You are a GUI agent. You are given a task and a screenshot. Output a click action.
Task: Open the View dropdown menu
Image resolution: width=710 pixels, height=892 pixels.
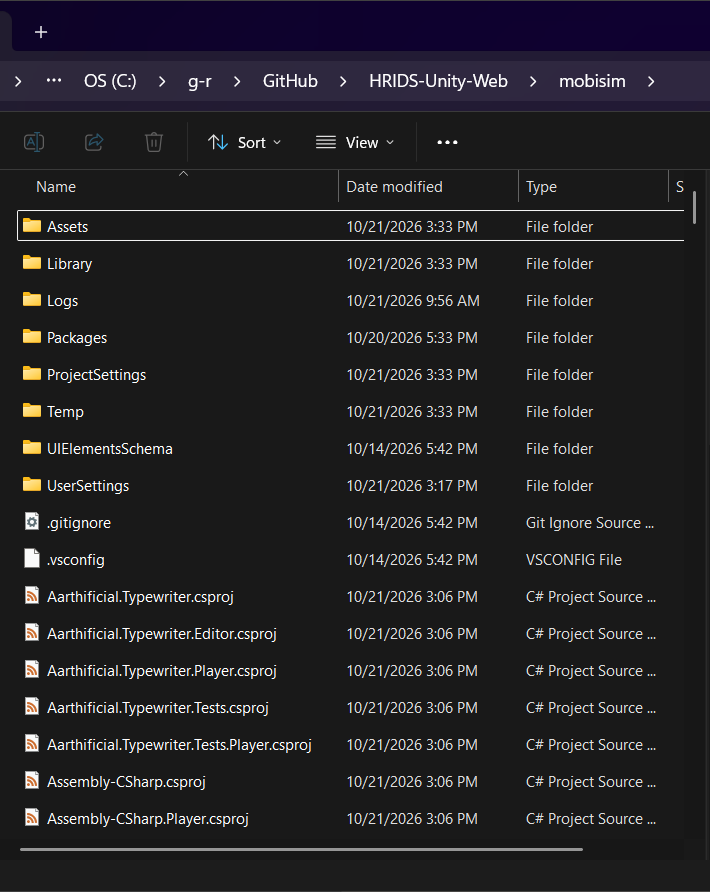click(355, 142)
